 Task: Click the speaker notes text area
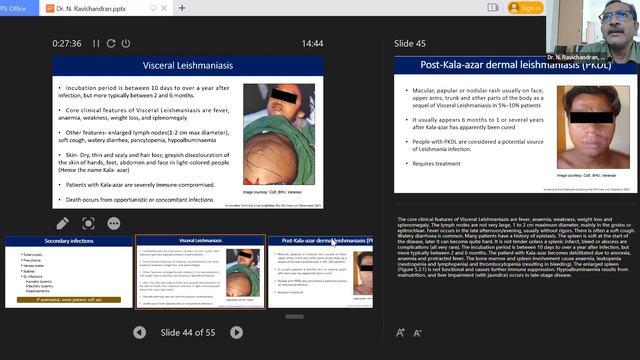(x=516, y=247)
